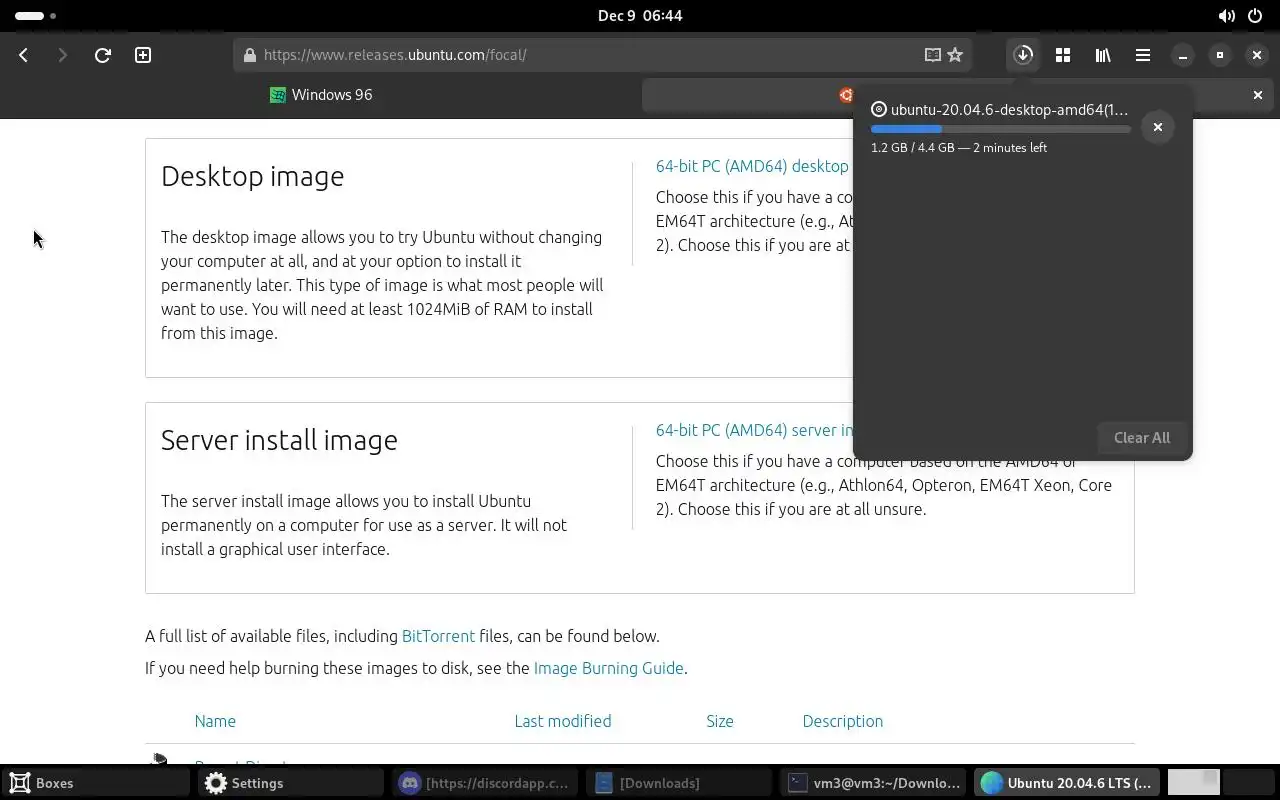Open the clock calendar Dec 9 06:44
Screen dimensions: 1280x800
(640, 16)
